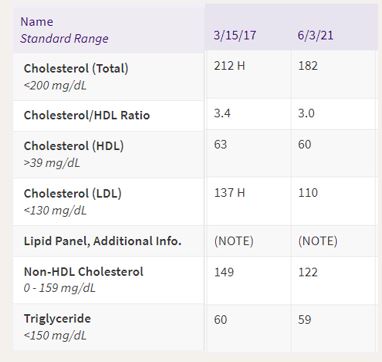This screenshot has height=362, width=382.
Task: Select the Non-HDL Cholesterol row name
Action: tap(83, 271)
